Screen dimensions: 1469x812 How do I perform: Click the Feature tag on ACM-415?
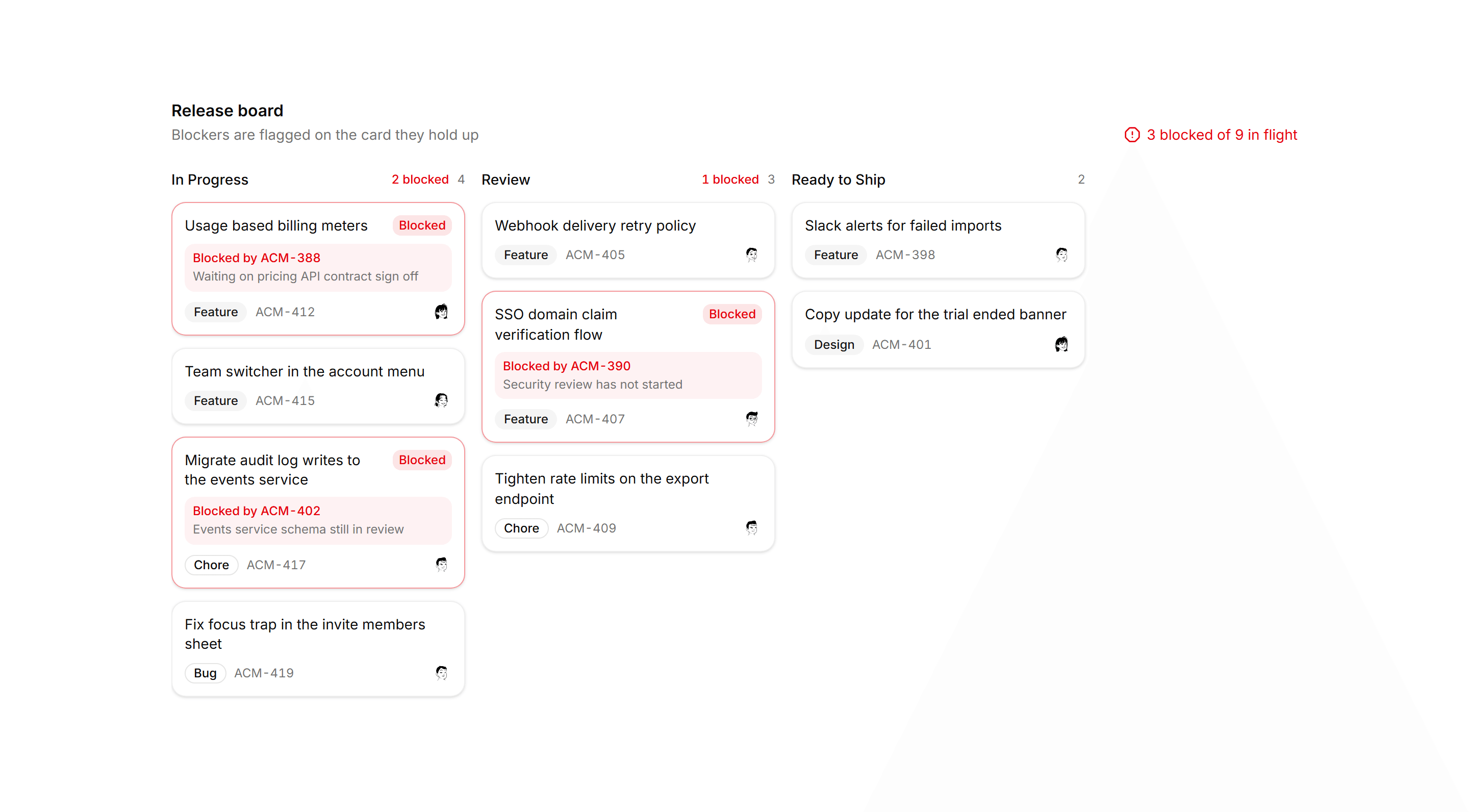[216, 400]
